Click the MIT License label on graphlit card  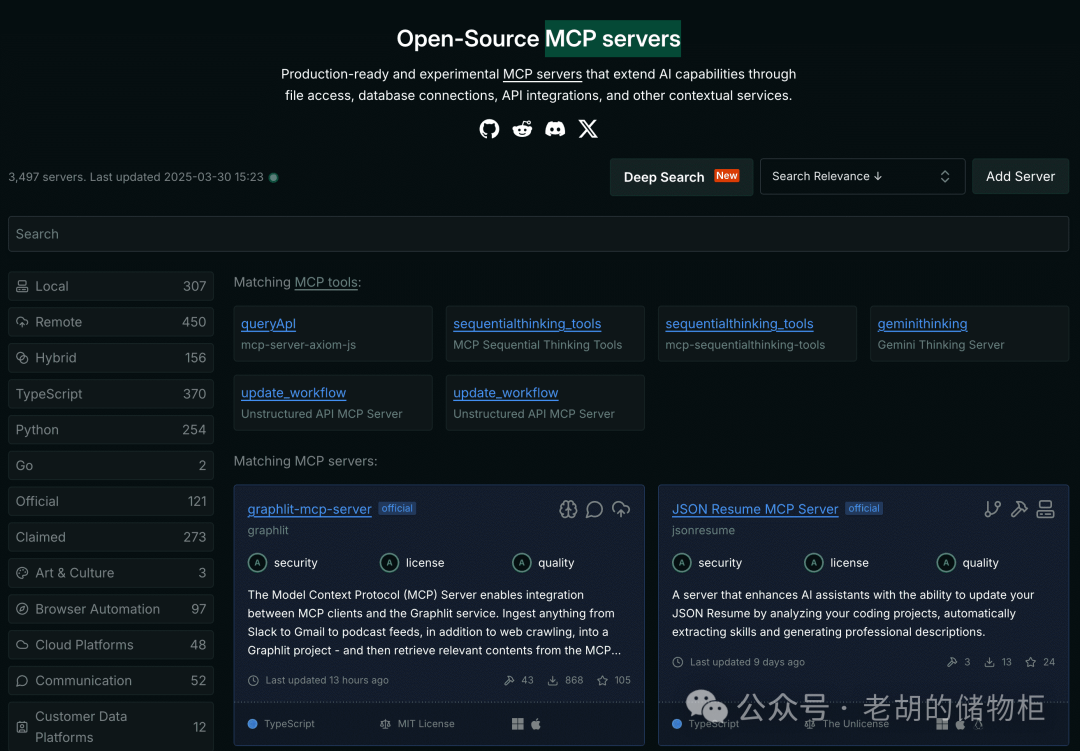coord(426,724)
